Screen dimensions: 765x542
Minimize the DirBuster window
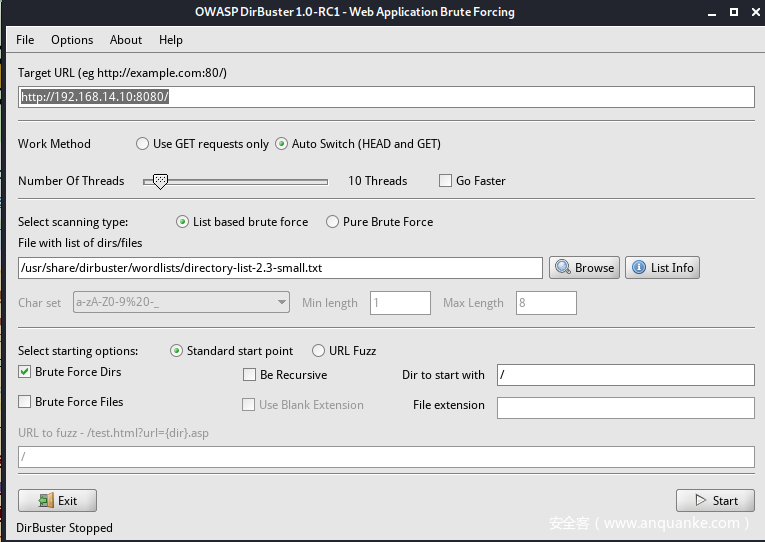(x=712, y=13)
